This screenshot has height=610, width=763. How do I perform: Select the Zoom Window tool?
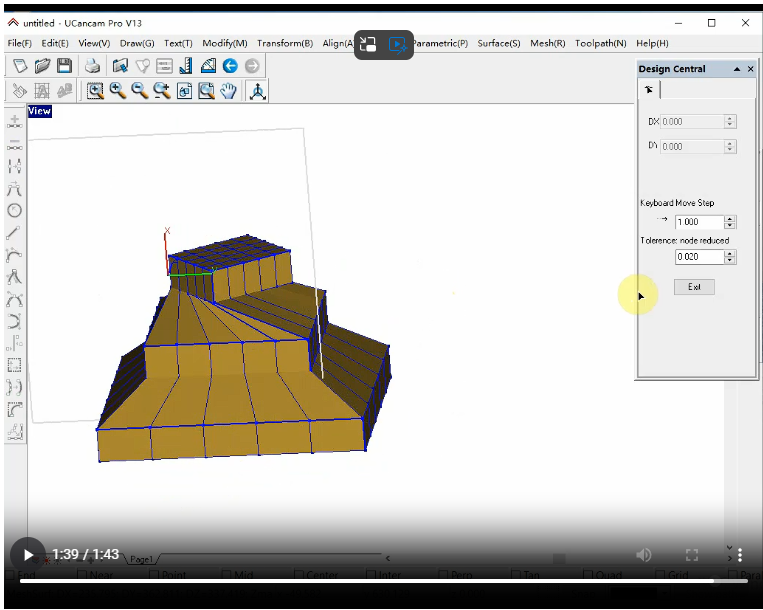click(96, 91)
